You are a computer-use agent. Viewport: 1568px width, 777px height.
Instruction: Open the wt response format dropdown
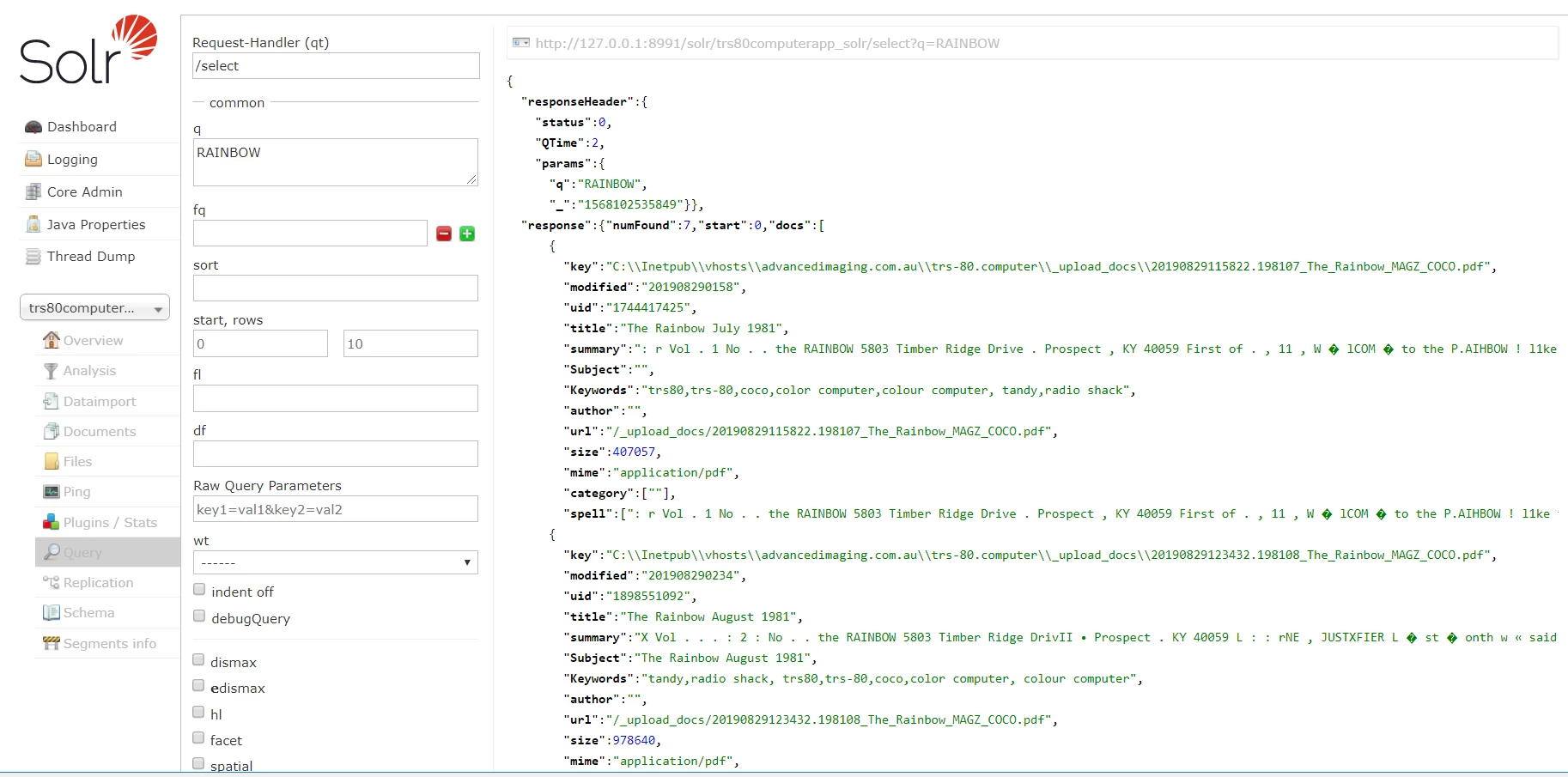pos(336,562)
